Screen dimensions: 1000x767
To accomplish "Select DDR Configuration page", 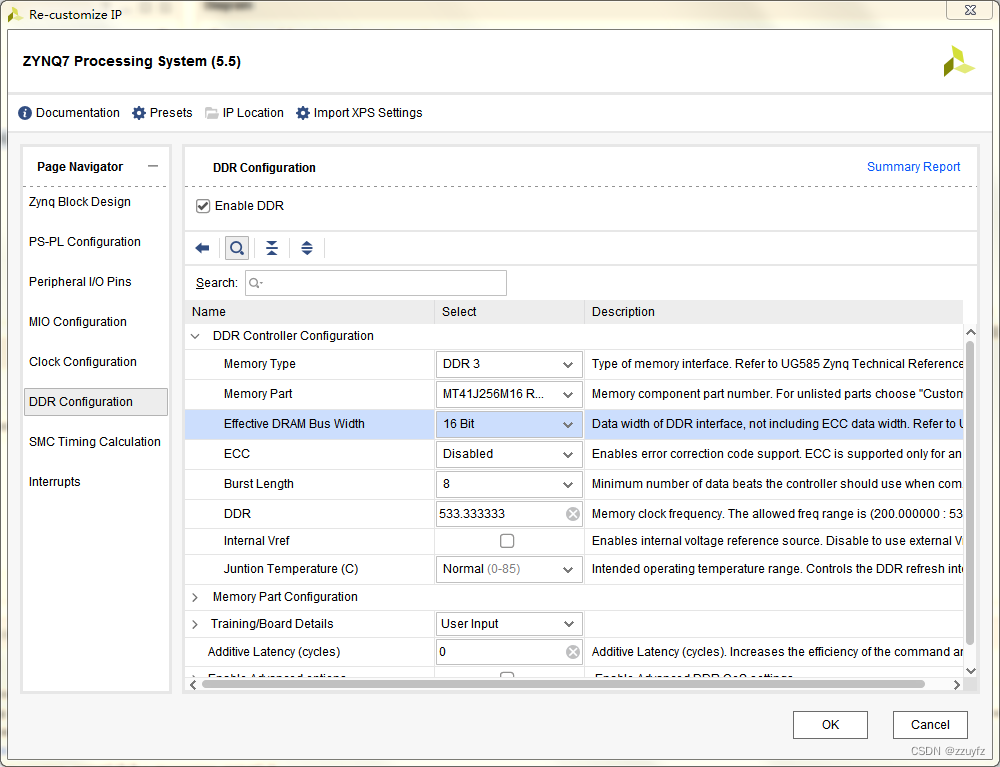I will click(96, 402).
